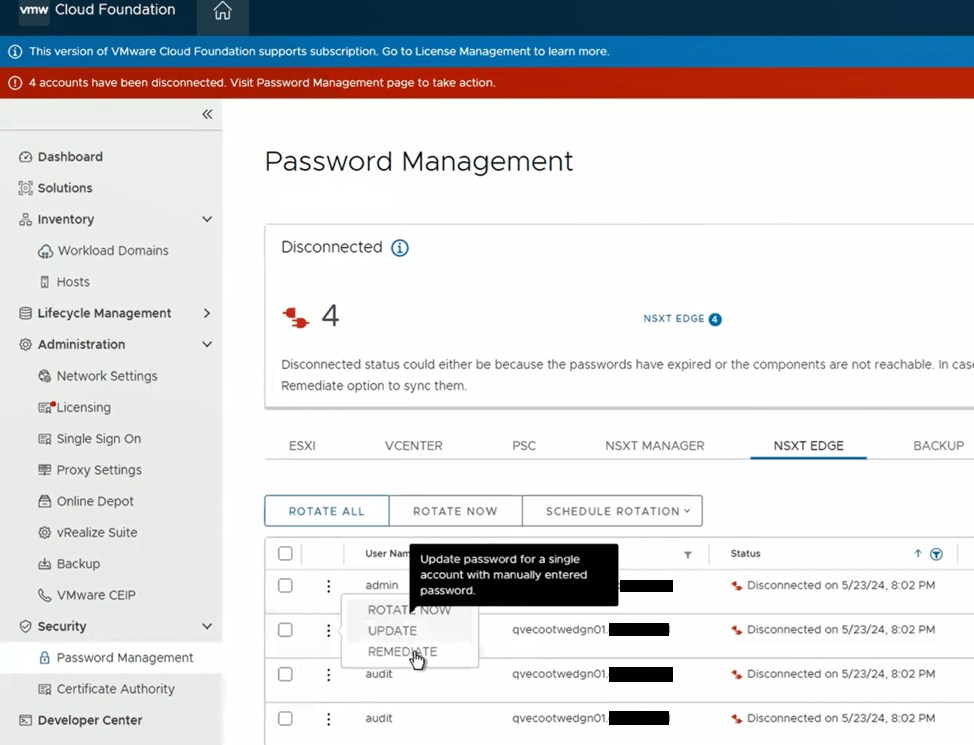
Task: Select the admin account row checkbox
Action: point(285,586)
